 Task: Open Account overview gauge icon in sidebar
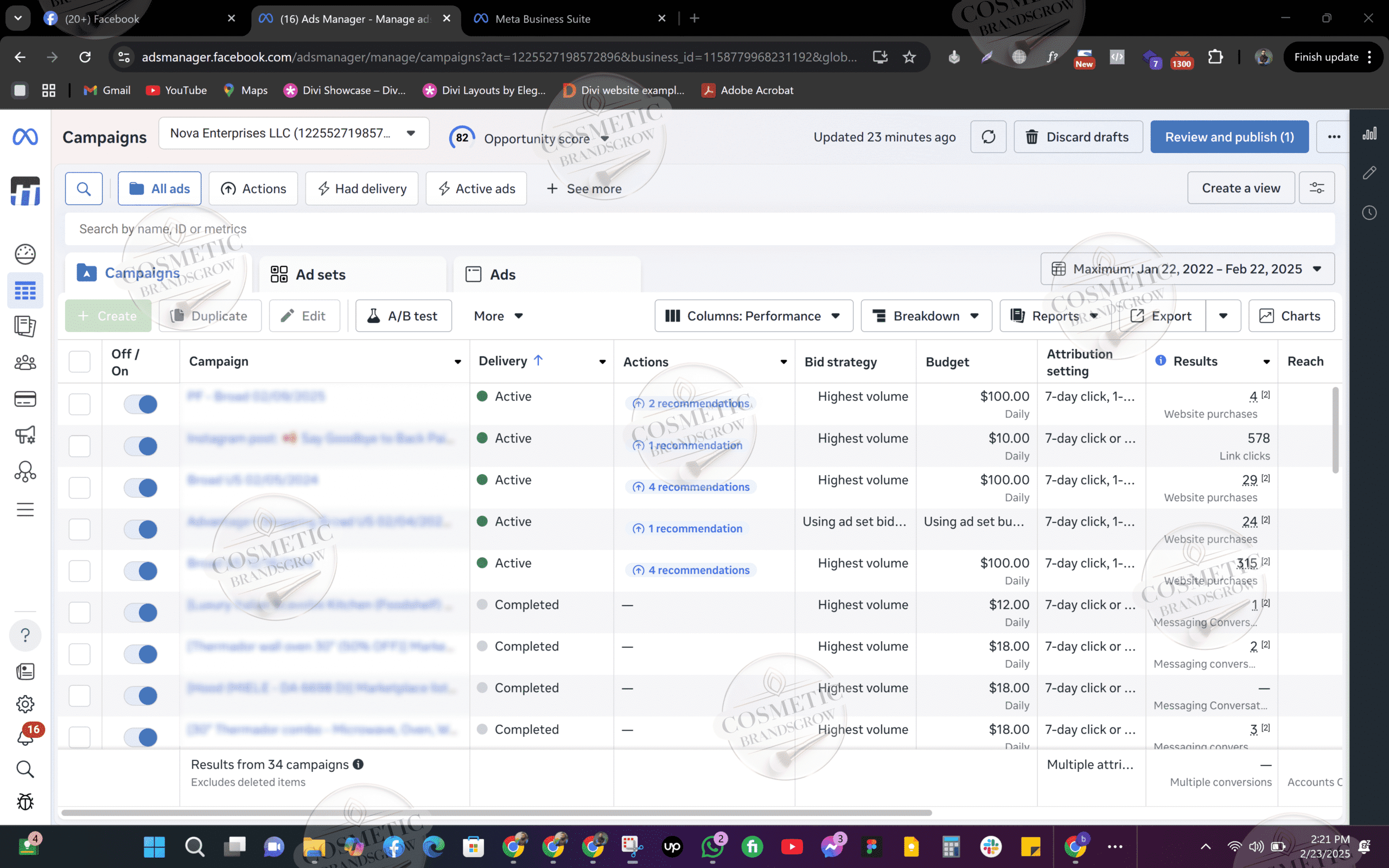[x=26, y=254]
